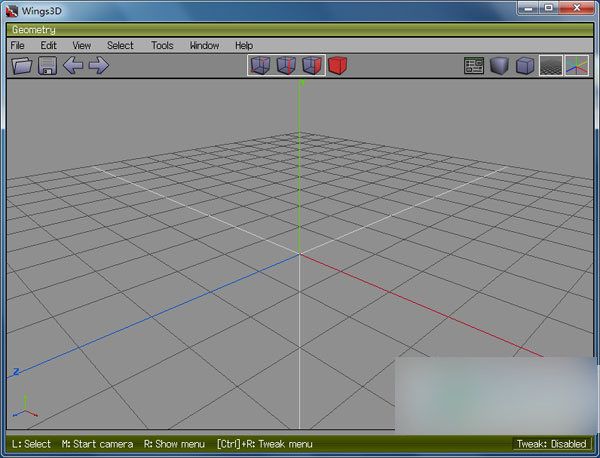The height and width of the screenshot is (458, 600).
Task: Click the Tweak: Disabled status button
Action: pos(551,444)
